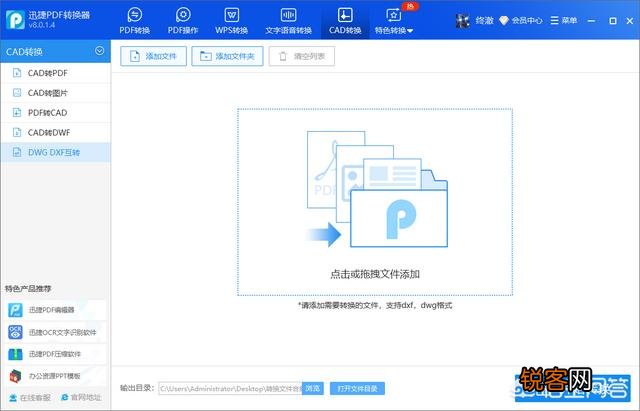The height and width of the screenshot is (411, 640).
Task: Open the 菜单 hamburger menu
Action: (563, 20)
